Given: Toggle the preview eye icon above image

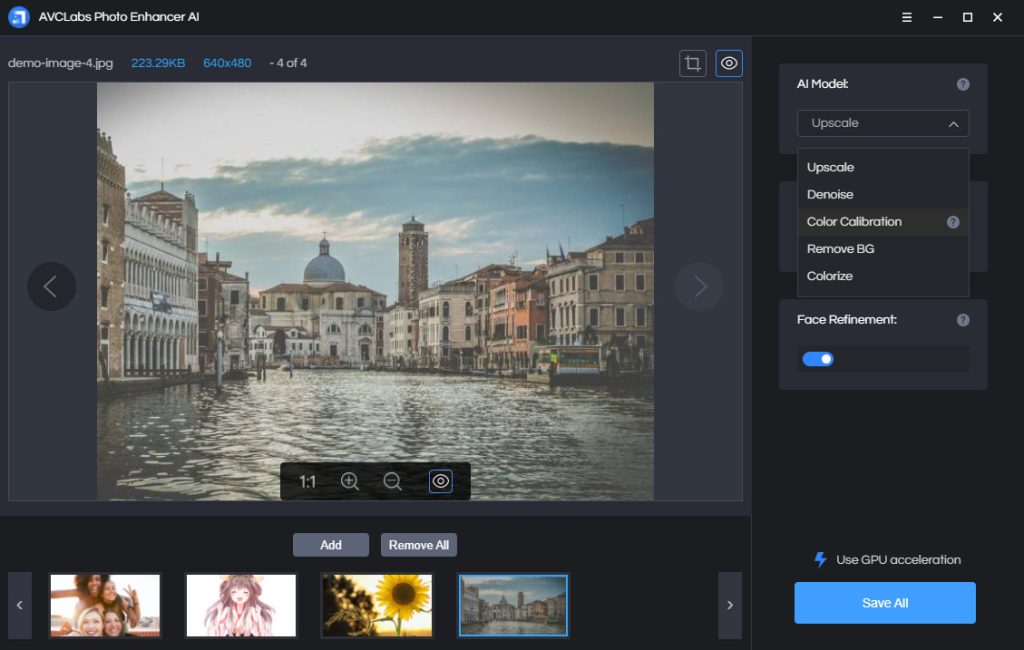Looking at the screenshot, I should coord(729,64).
